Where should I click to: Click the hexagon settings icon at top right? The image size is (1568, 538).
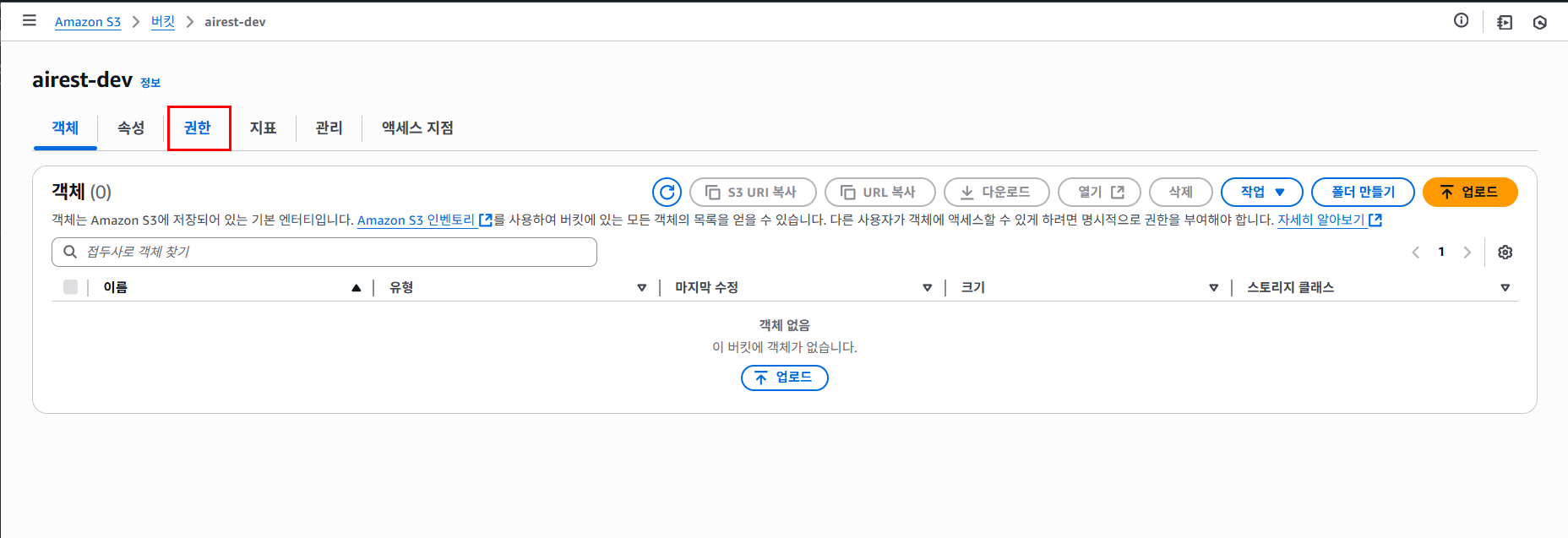tap(1540, 22)
